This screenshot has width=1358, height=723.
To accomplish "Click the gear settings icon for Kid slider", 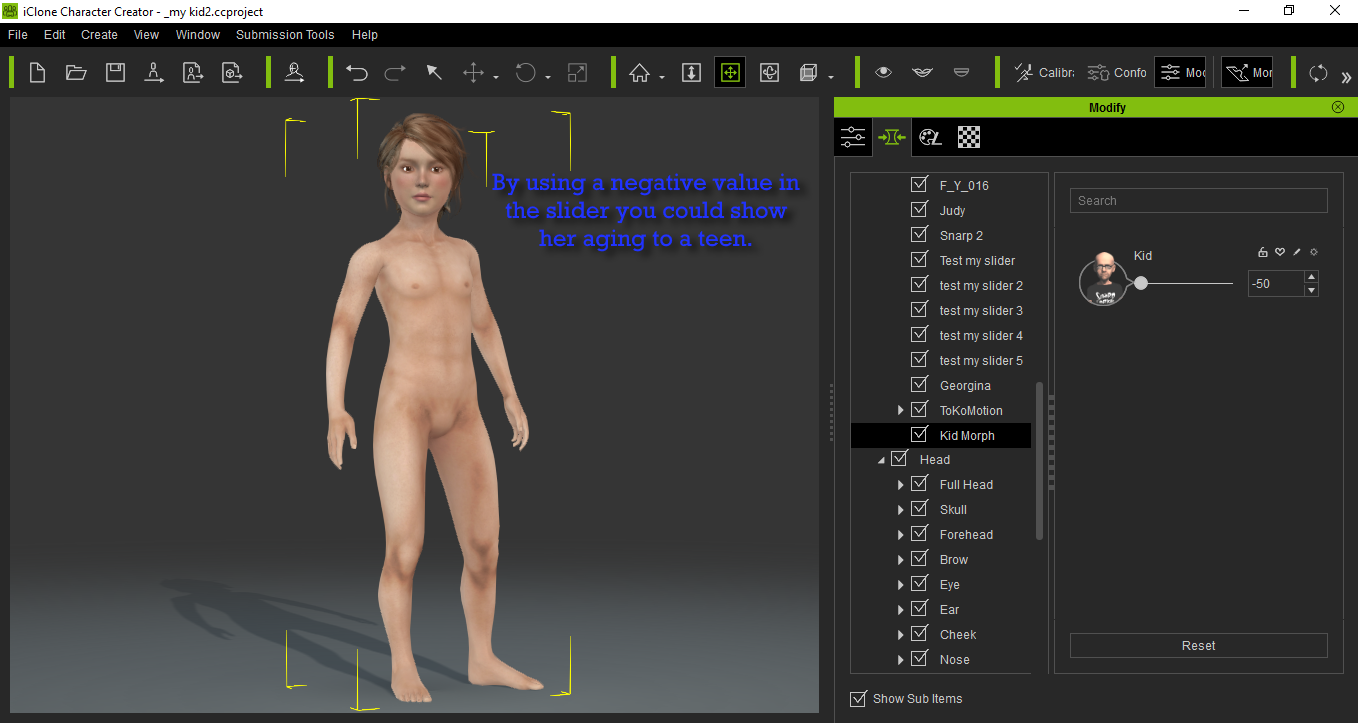I will [1313, 252].
